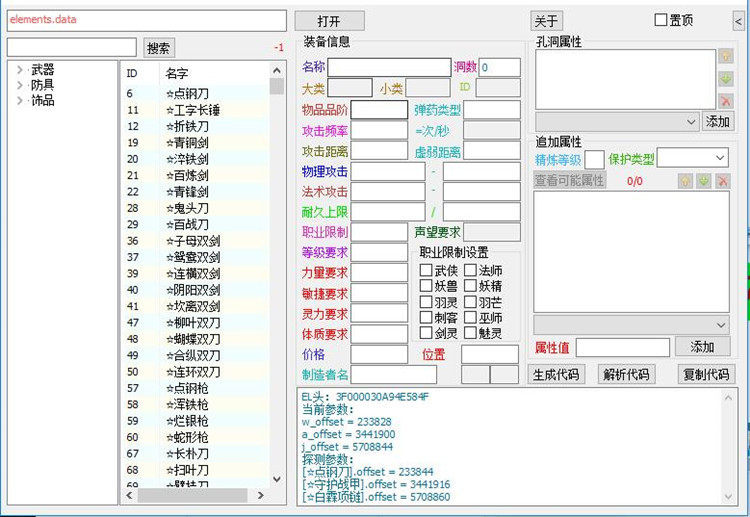Open the additional attribute dropdown list

631,325
